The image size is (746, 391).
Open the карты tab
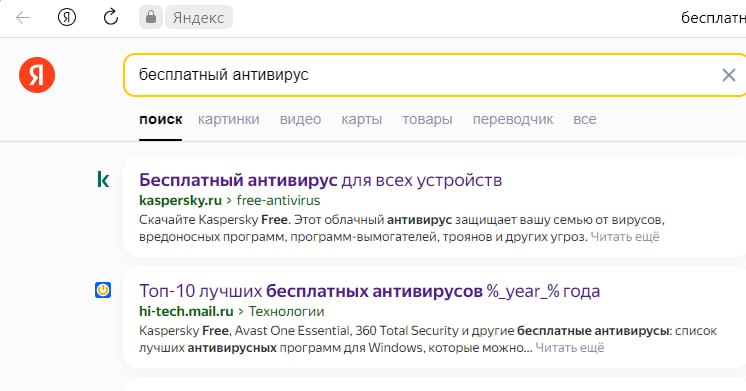(362, 119)
